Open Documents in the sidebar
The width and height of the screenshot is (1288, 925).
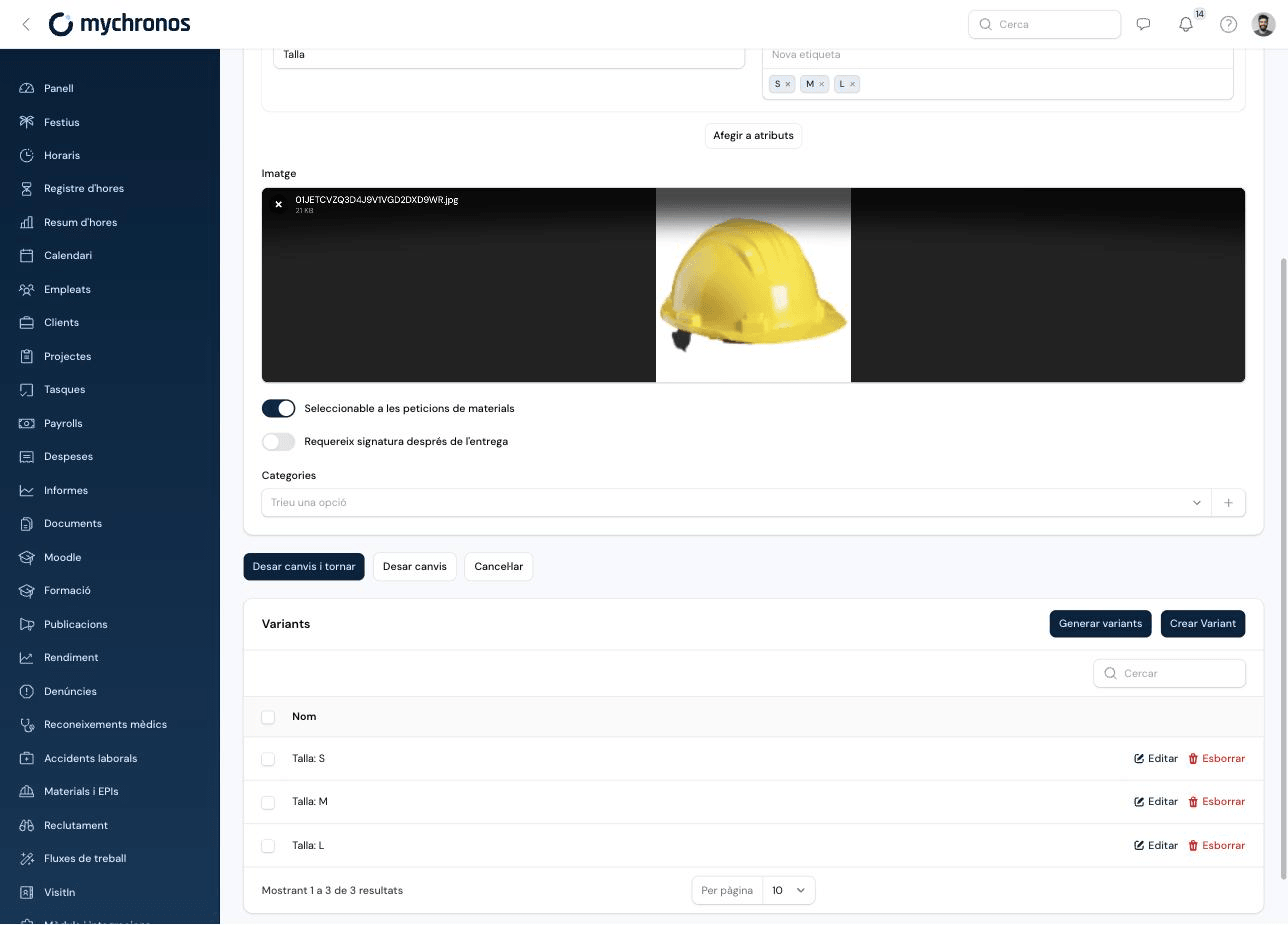click(73, 524)
